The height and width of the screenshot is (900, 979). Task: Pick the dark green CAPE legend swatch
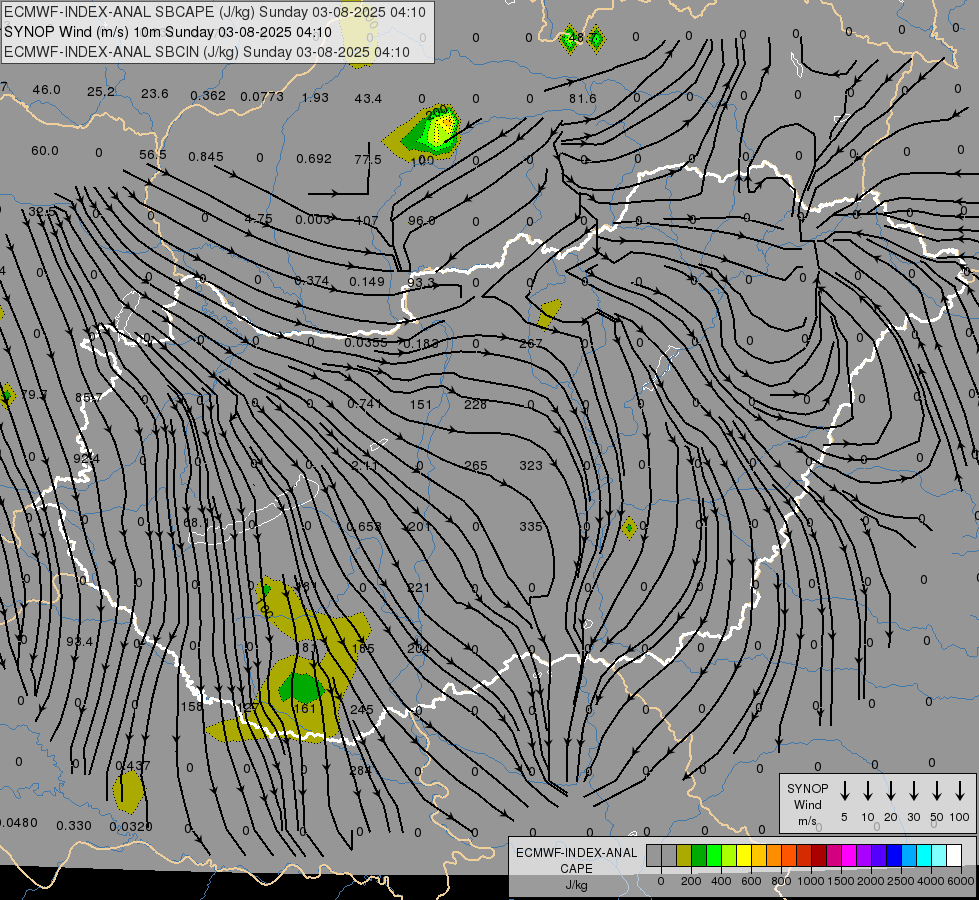[x=699, y=856]
